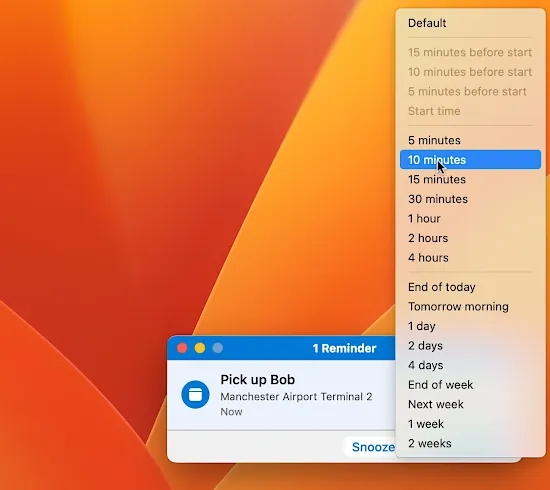
Task: Select 1 hour snooze duration
Action: 470,219
